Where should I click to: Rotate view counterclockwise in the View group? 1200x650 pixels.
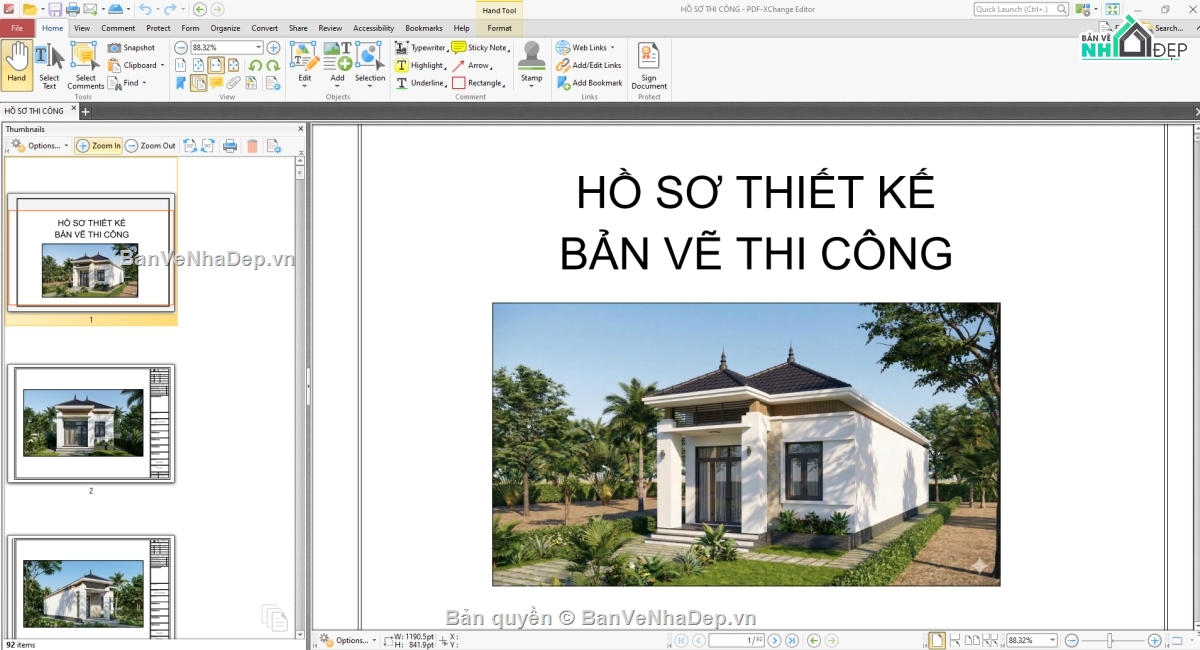pyautogui.click(x=255, y=65)
